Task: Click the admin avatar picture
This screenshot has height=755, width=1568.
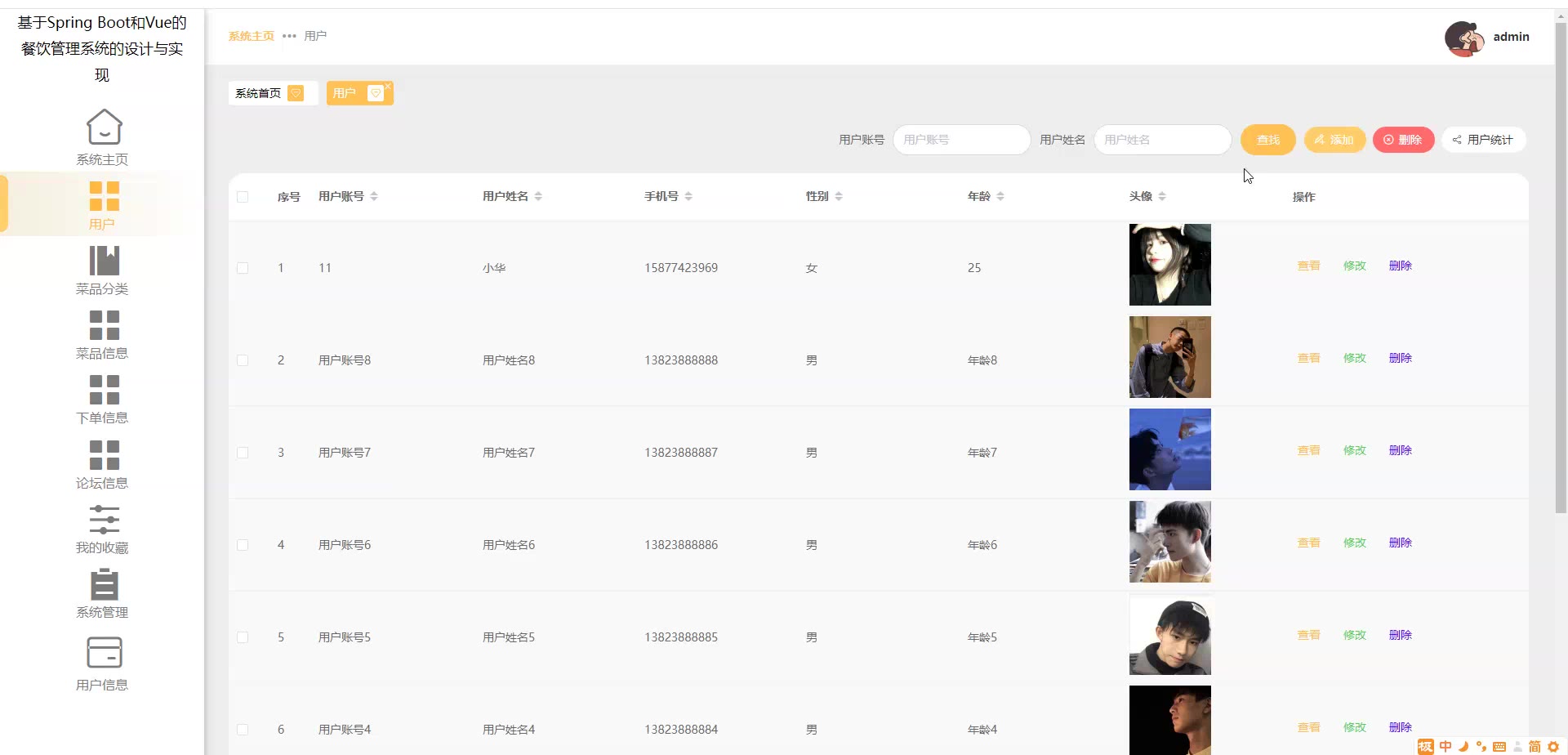Action: point(1464,38)
